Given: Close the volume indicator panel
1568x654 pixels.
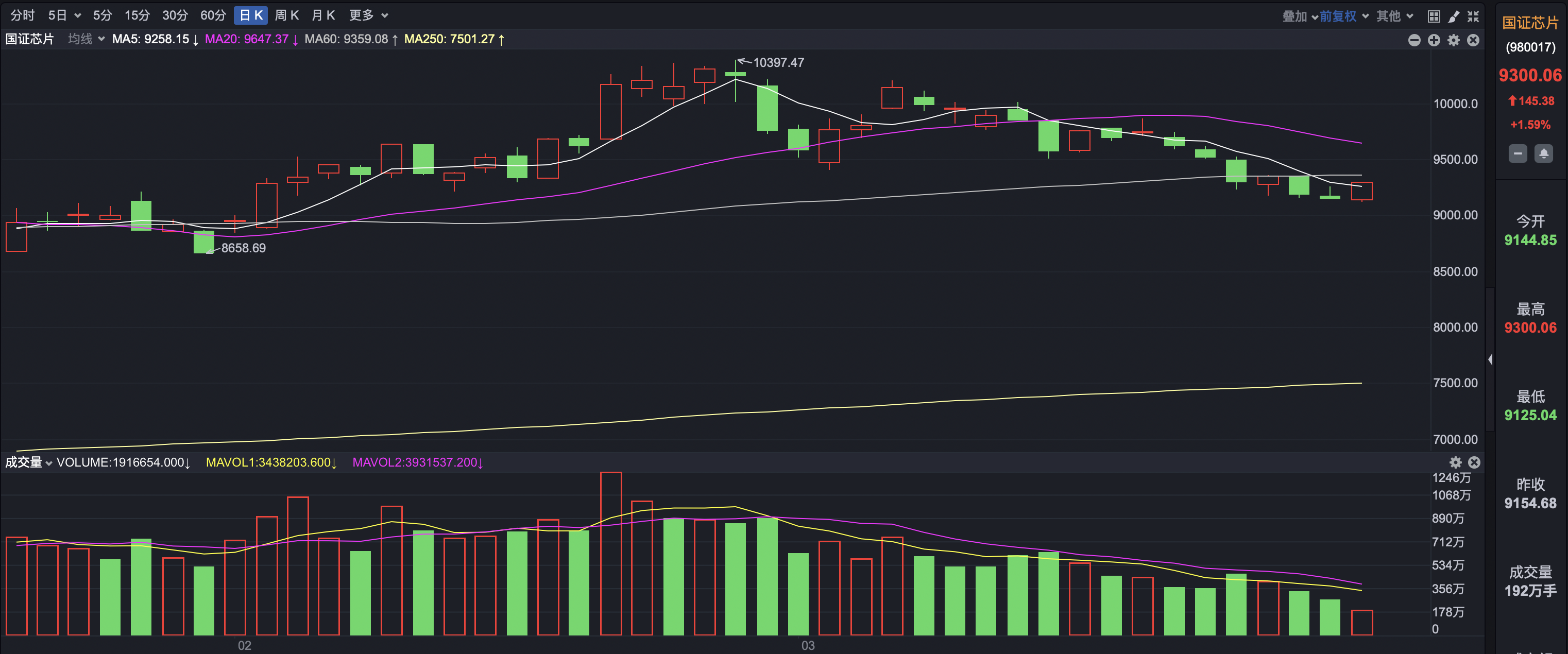Looking at the screenshot, I should click(1474, 462).
